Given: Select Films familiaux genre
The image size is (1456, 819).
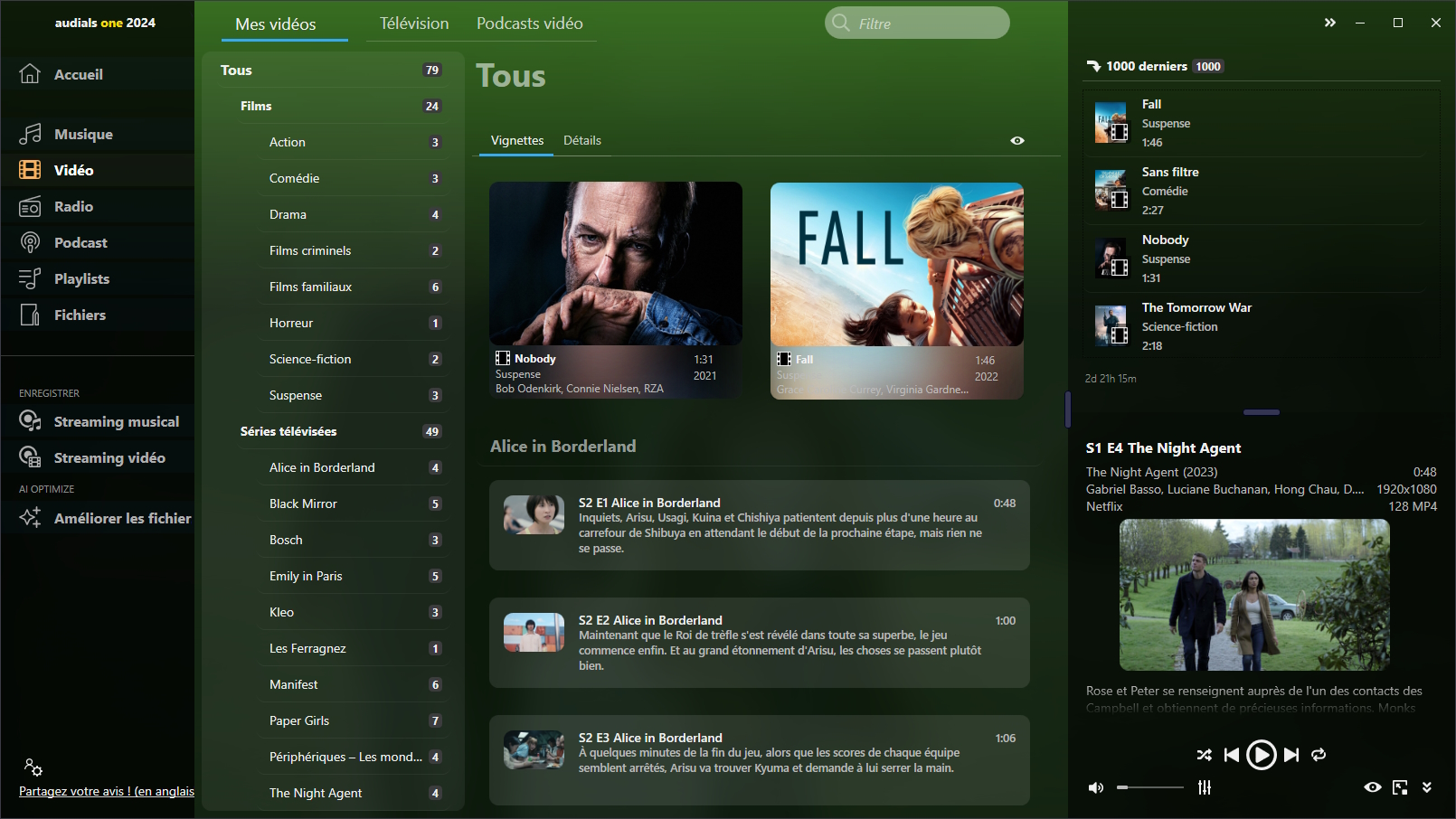Looking at the screenshot, I should [355, 287].
